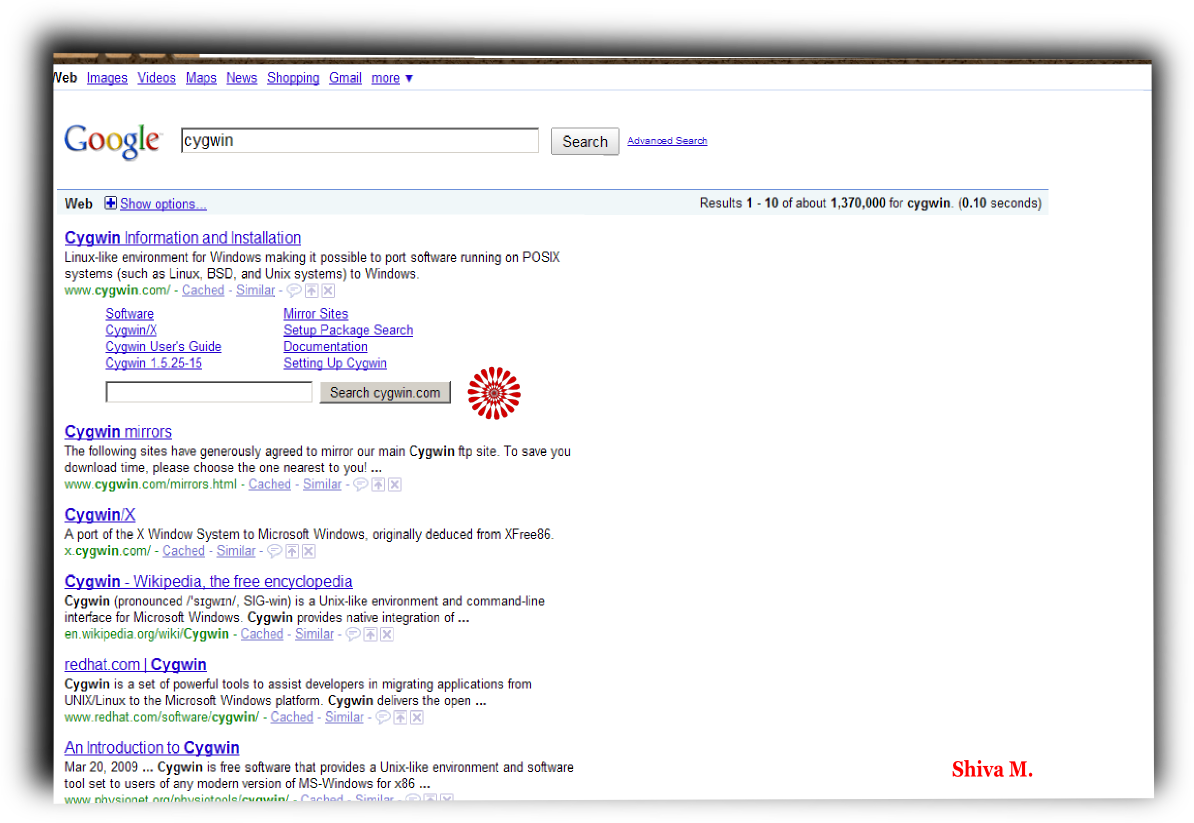The image size is (1194, 823).
Task: Promote the www.cygwin.com result
Action: pyautogui.click(x=311, y=290)
